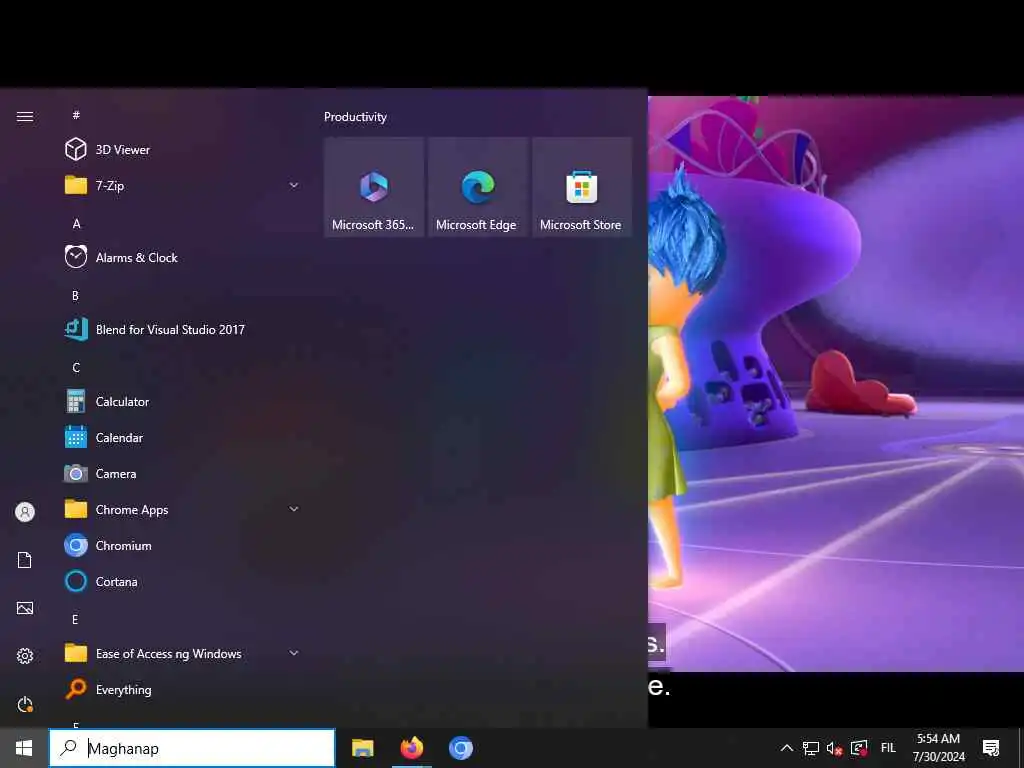The width and height of the screenshot is (1024, 768).
Task: Expand Ease of Access ng Windows chevron
Action: click(x=294, y=653)
